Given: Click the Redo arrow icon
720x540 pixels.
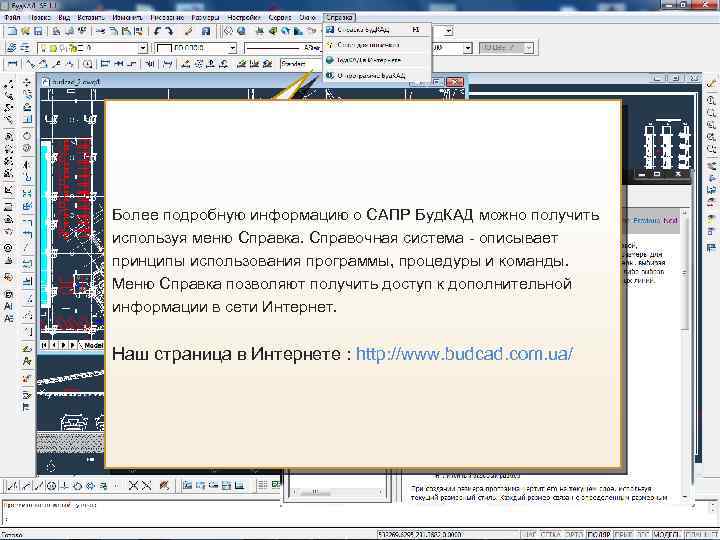Looking at the screenshot, I should click(x=169, y=31).
